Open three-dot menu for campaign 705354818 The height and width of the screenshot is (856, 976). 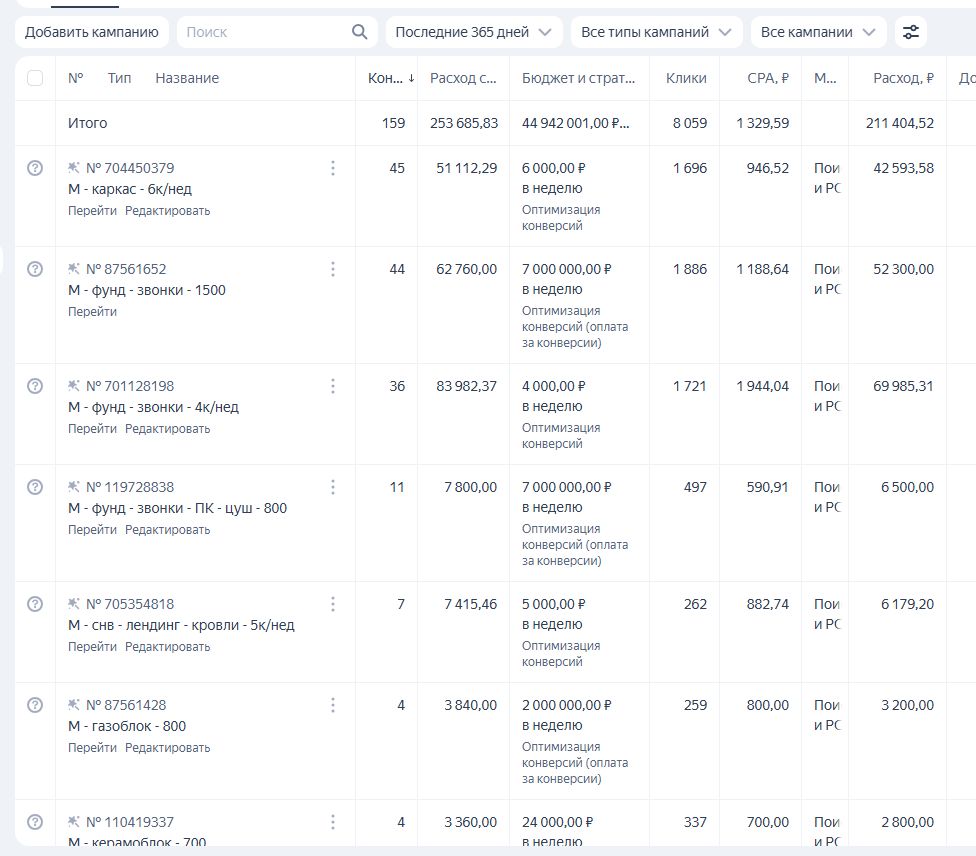tap(333, 604)
